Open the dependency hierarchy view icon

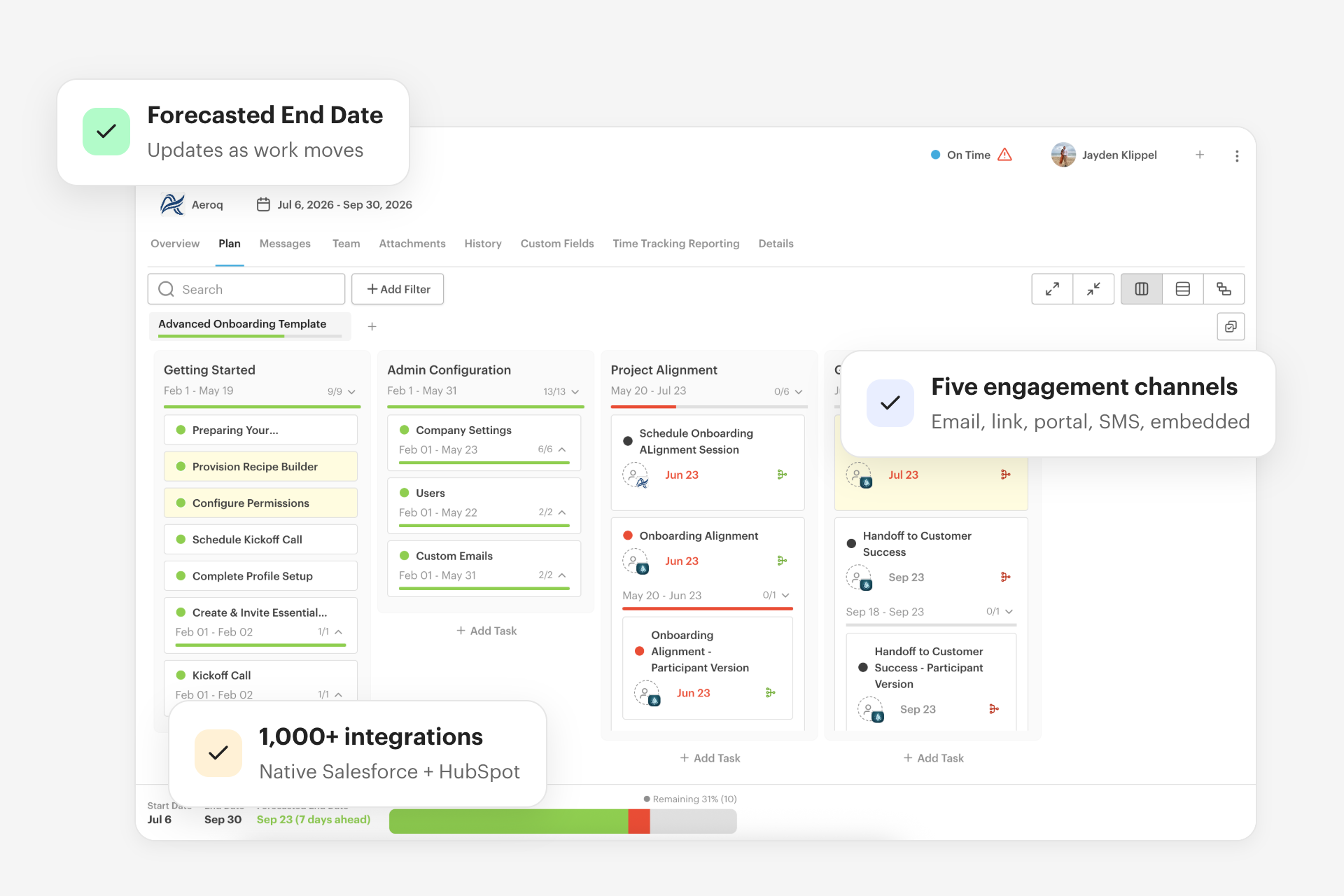[1224, 289]
